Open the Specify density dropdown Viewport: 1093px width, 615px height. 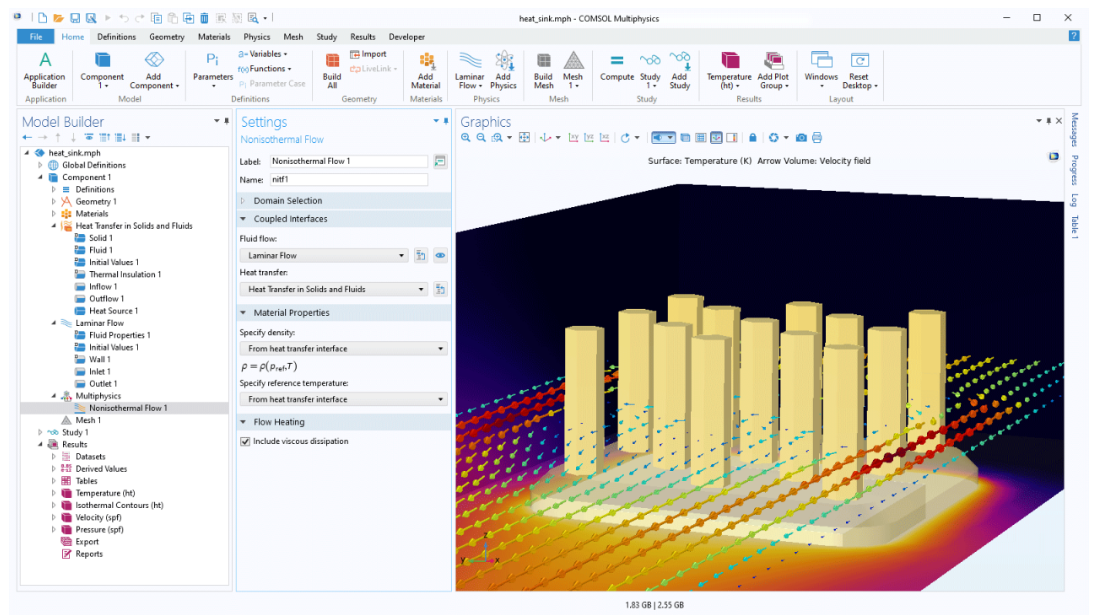click(x=343, y=349)
